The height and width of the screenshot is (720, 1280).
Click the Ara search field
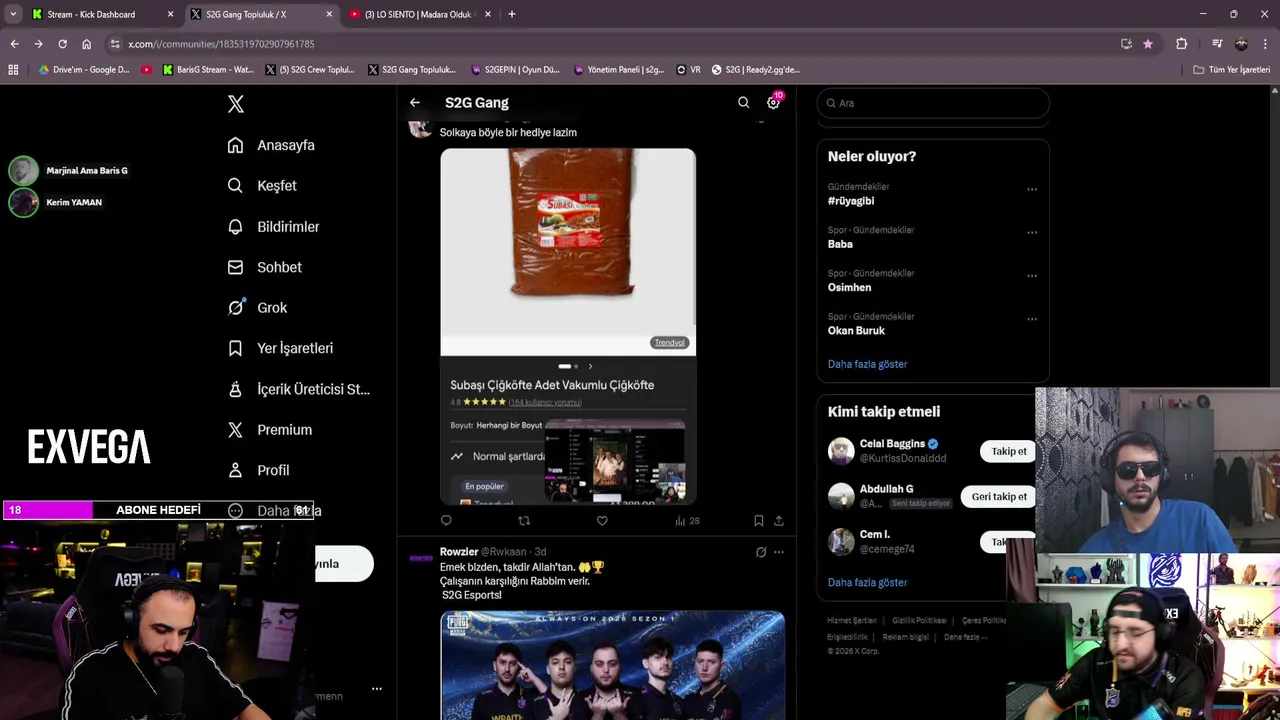[933, 103]
